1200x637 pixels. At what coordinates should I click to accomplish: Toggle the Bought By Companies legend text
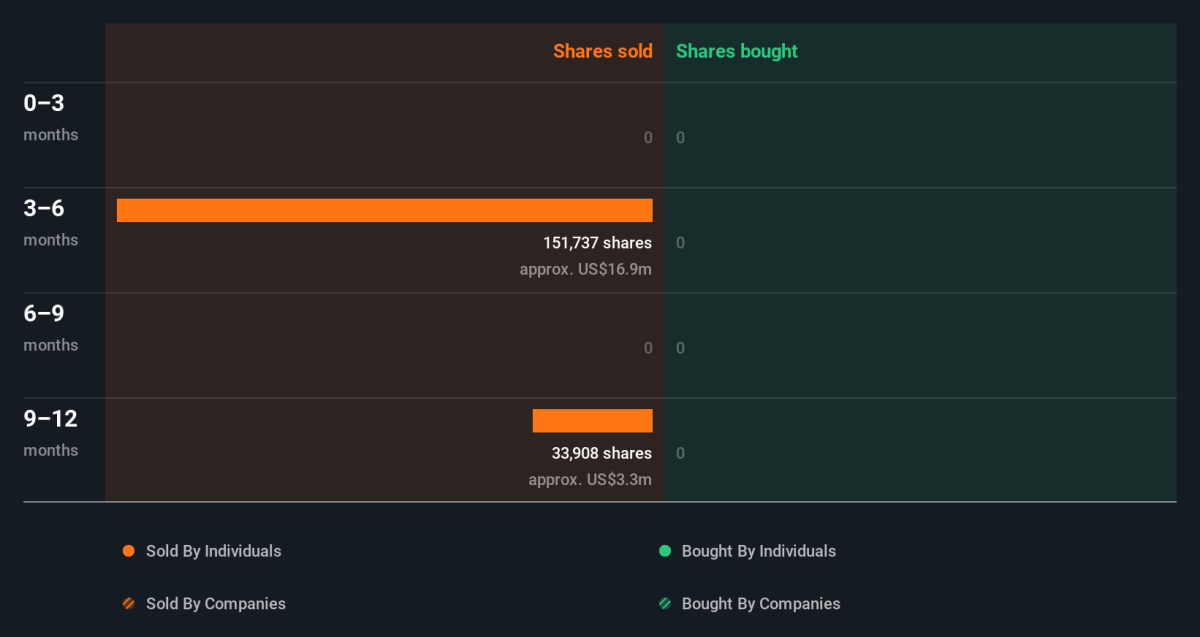(760, 604)
